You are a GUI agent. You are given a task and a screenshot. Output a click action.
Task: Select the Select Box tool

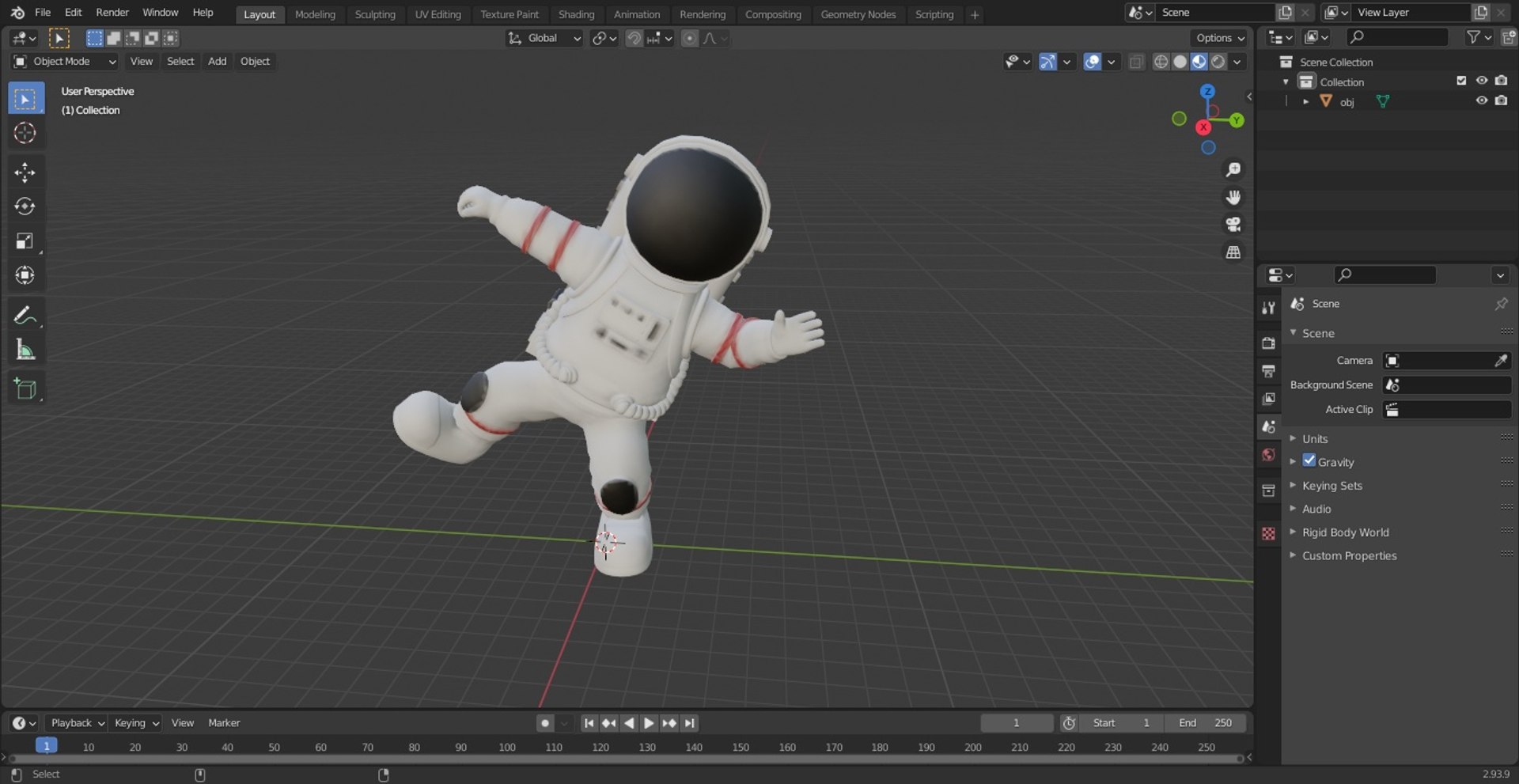click(25, 99)
